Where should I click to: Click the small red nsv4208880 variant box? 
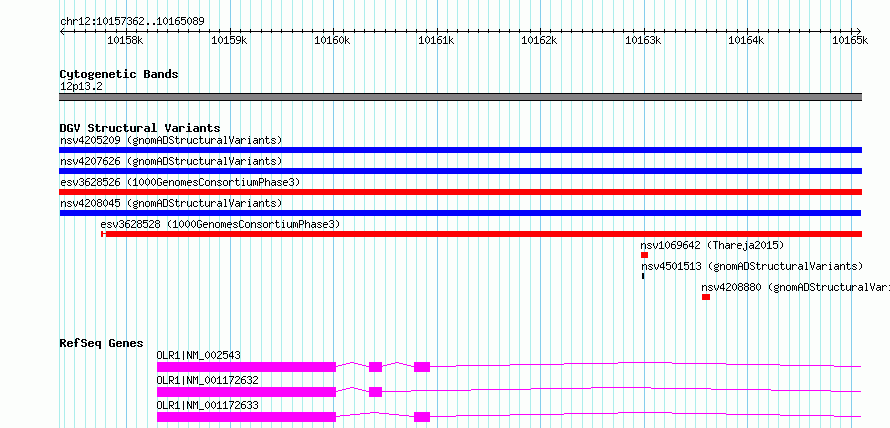coord(706,297)
